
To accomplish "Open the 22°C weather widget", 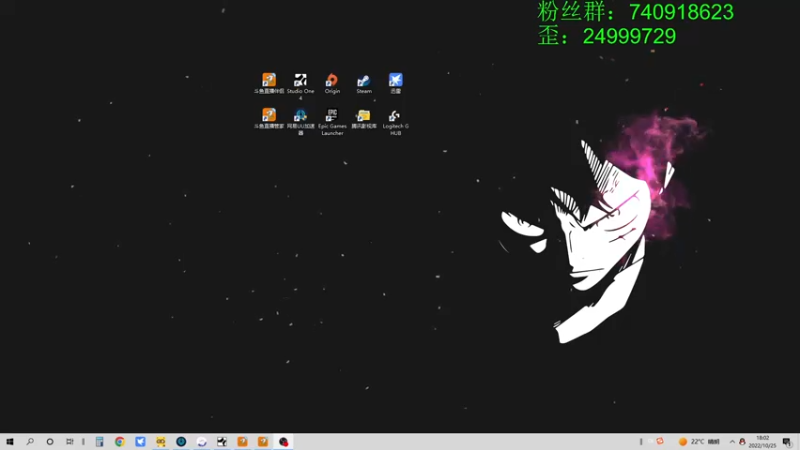I will click(x=699, y=442).
